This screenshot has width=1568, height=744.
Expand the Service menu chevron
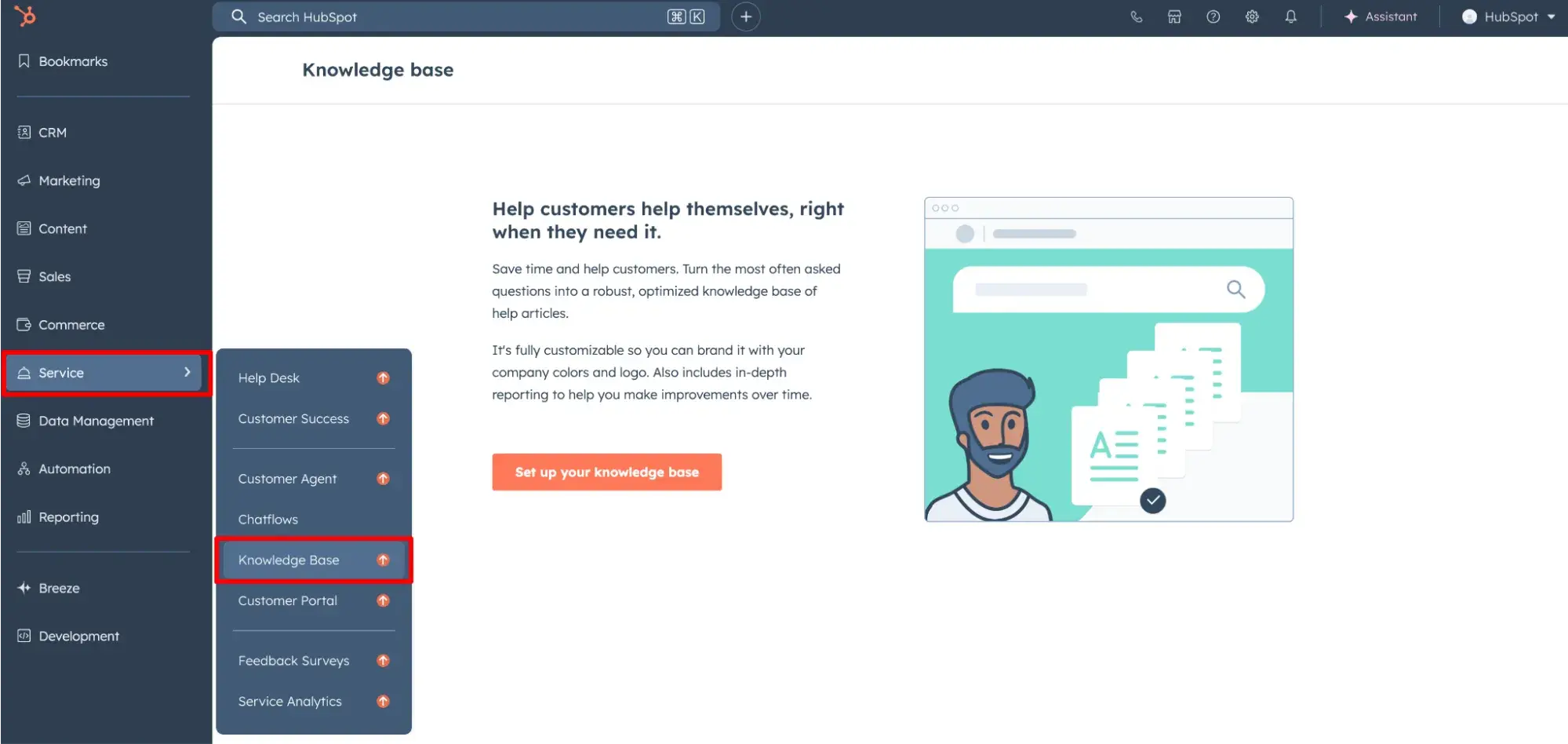187,373
